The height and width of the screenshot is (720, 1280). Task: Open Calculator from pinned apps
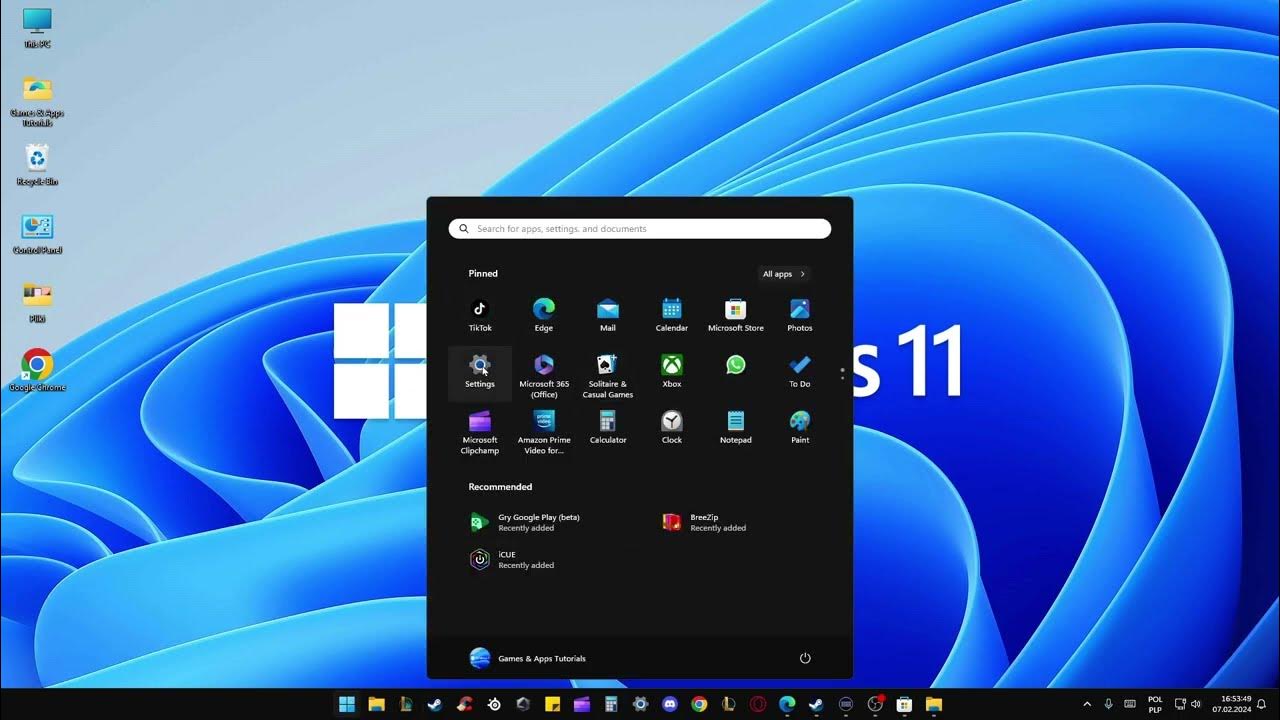tap(608, 427)
